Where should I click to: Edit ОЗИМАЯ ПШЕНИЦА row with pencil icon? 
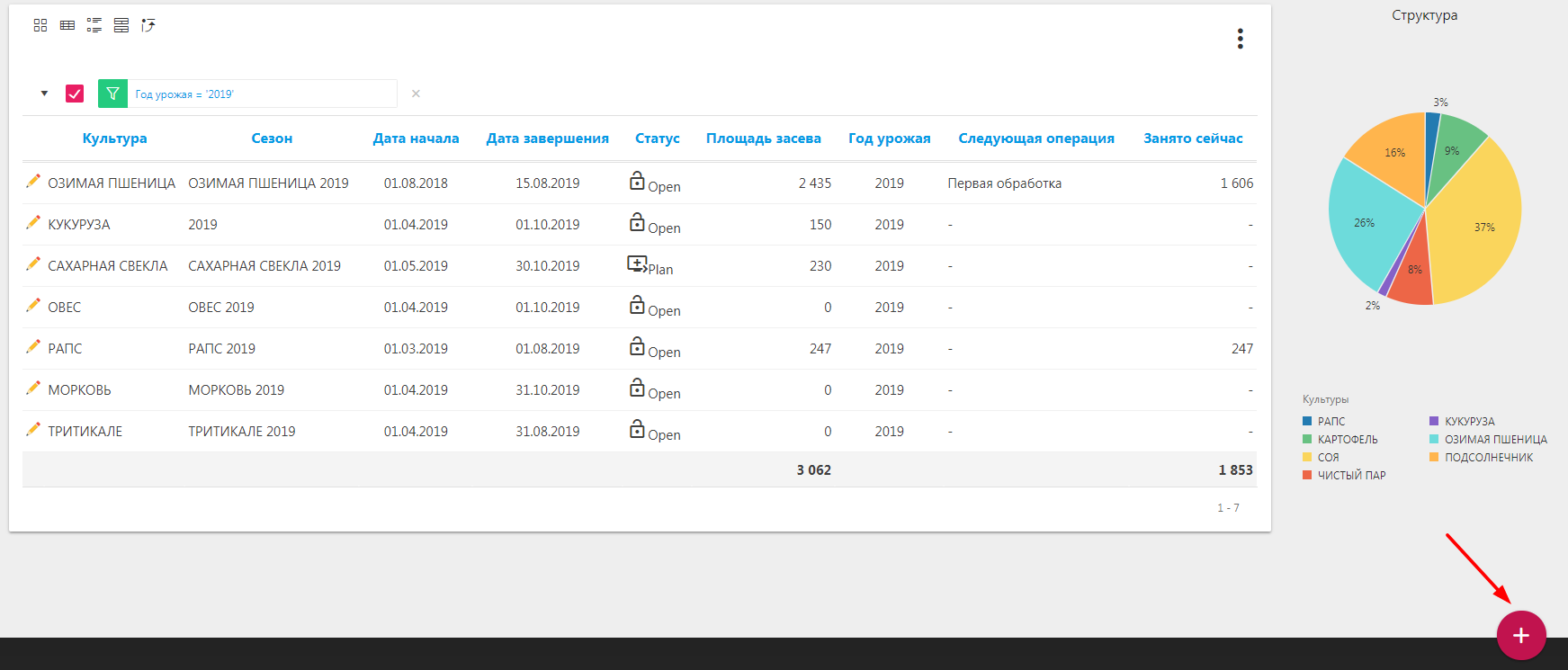click(33, 182)
